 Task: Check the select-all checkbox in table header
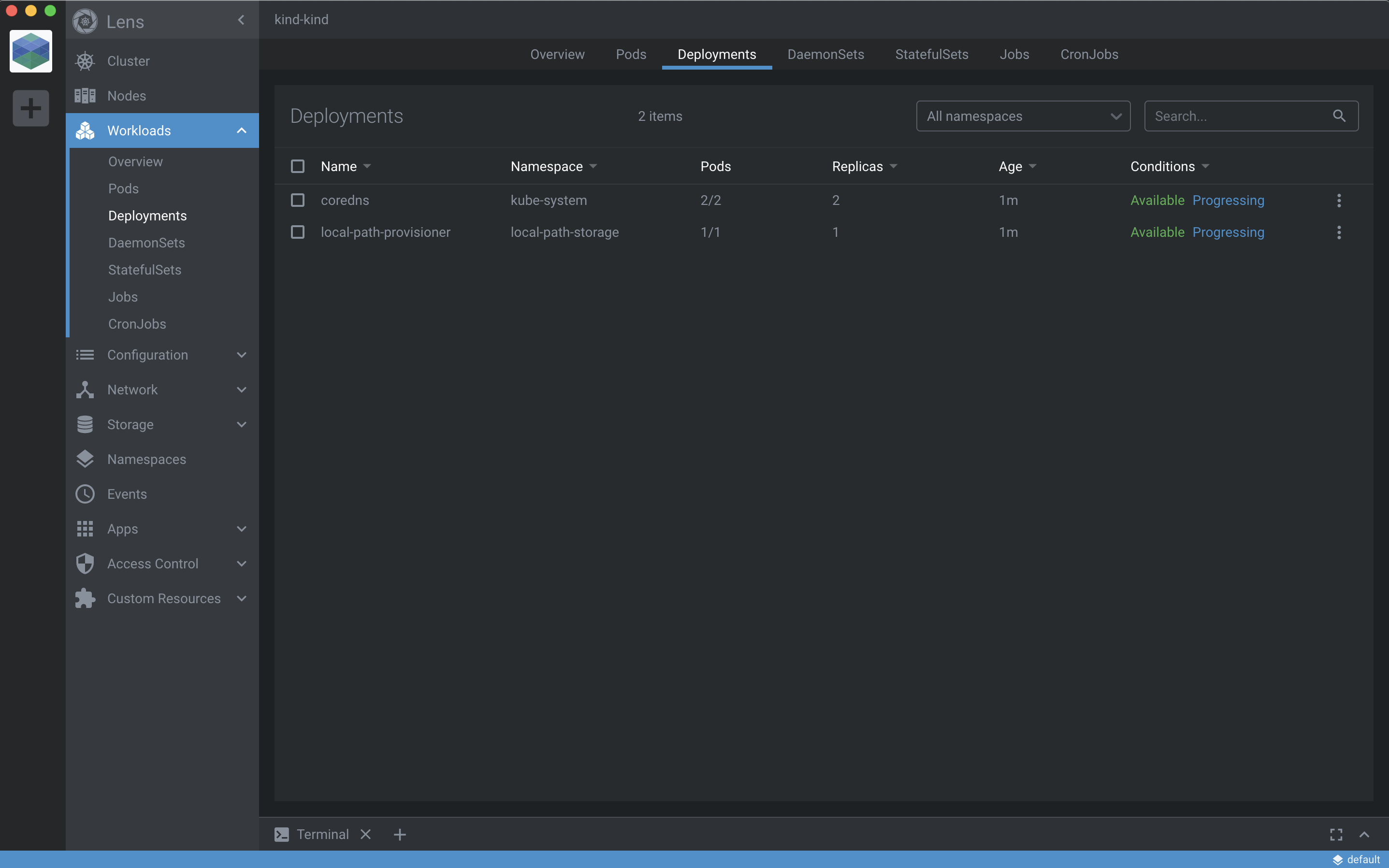(297, 166)
